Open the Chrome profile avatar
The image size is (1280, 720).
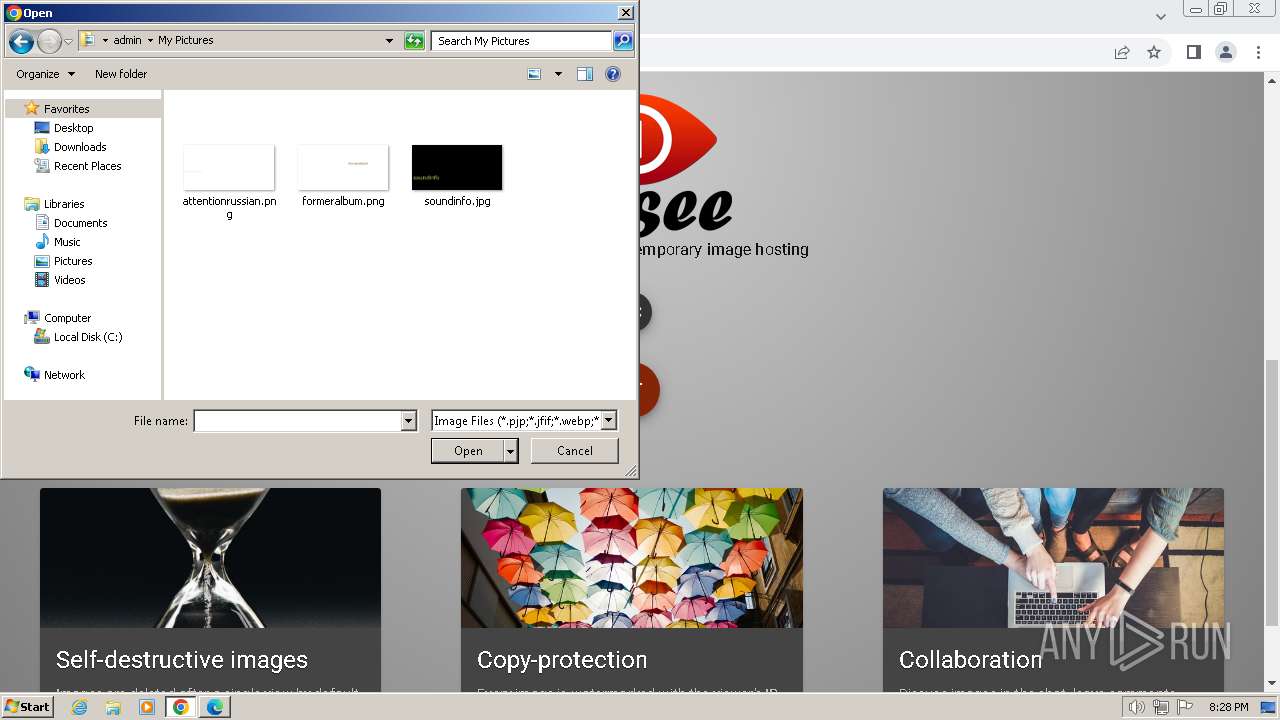(1225, 52)
